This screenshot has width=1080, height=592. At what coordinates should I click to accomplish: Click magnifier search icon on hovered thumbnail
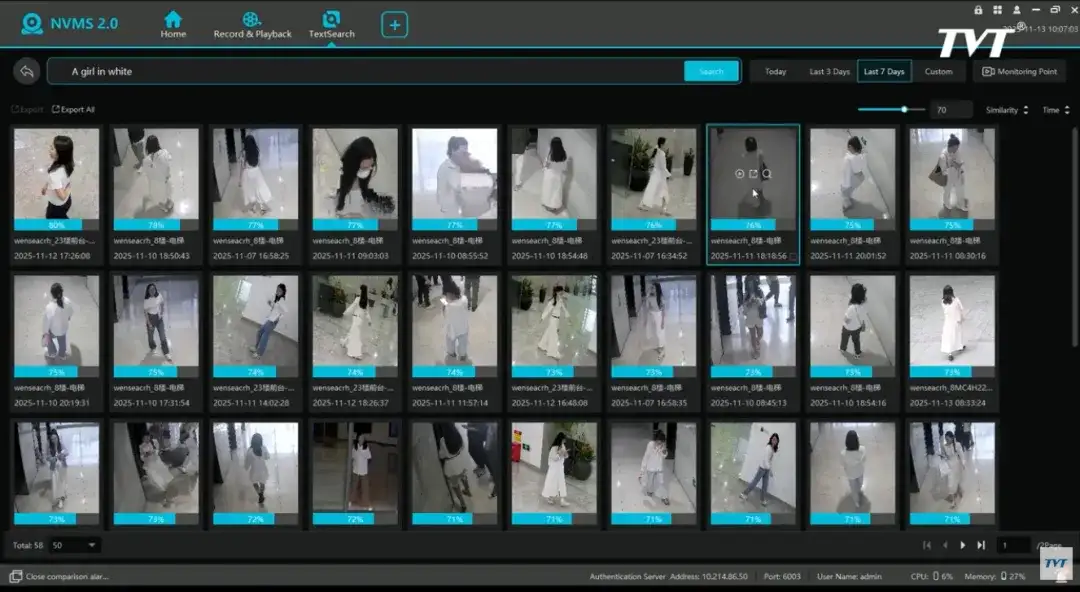tap(767, 174)
